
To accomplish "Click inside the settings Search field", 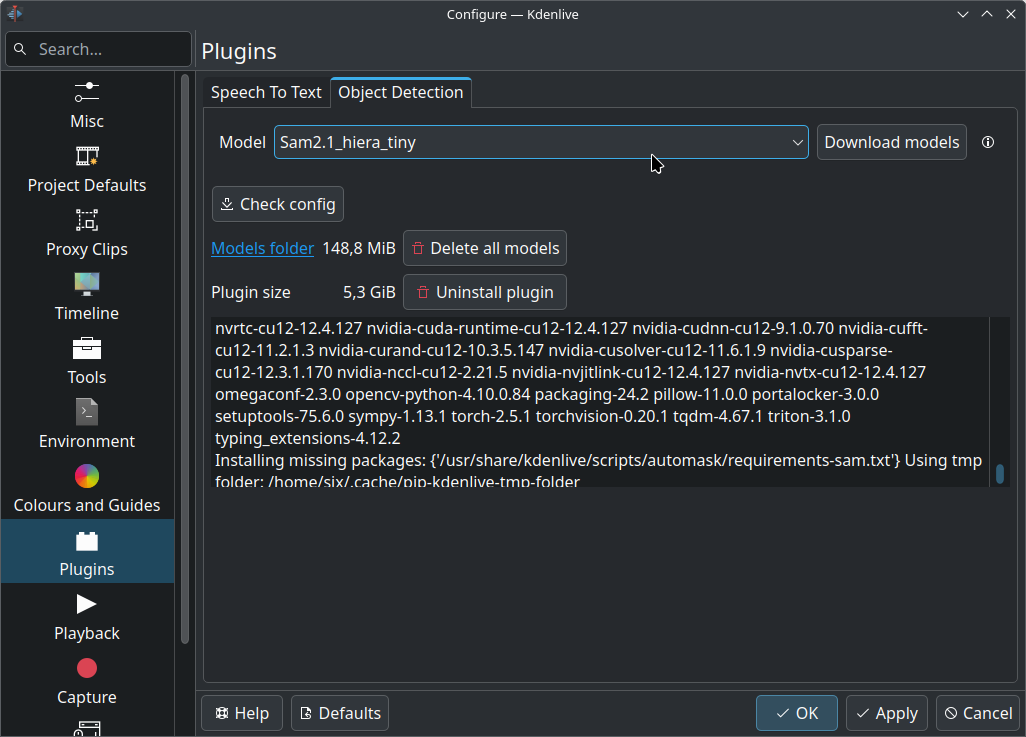I will tap(98, 49).
